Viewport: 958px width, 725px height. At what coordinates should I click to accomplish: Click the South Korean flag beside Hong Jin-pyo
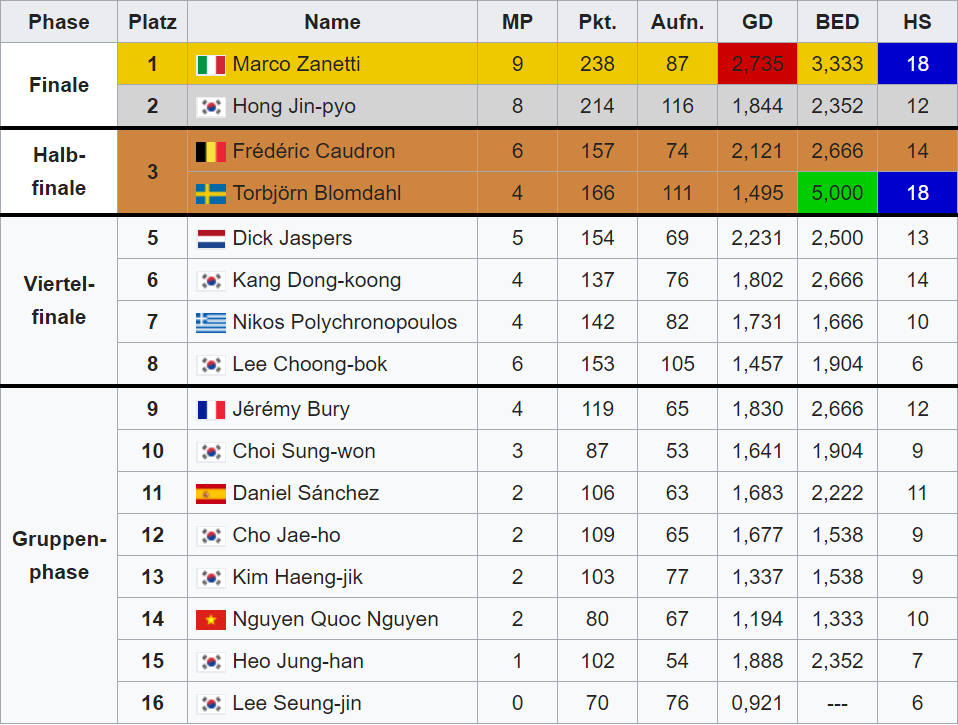211,106
